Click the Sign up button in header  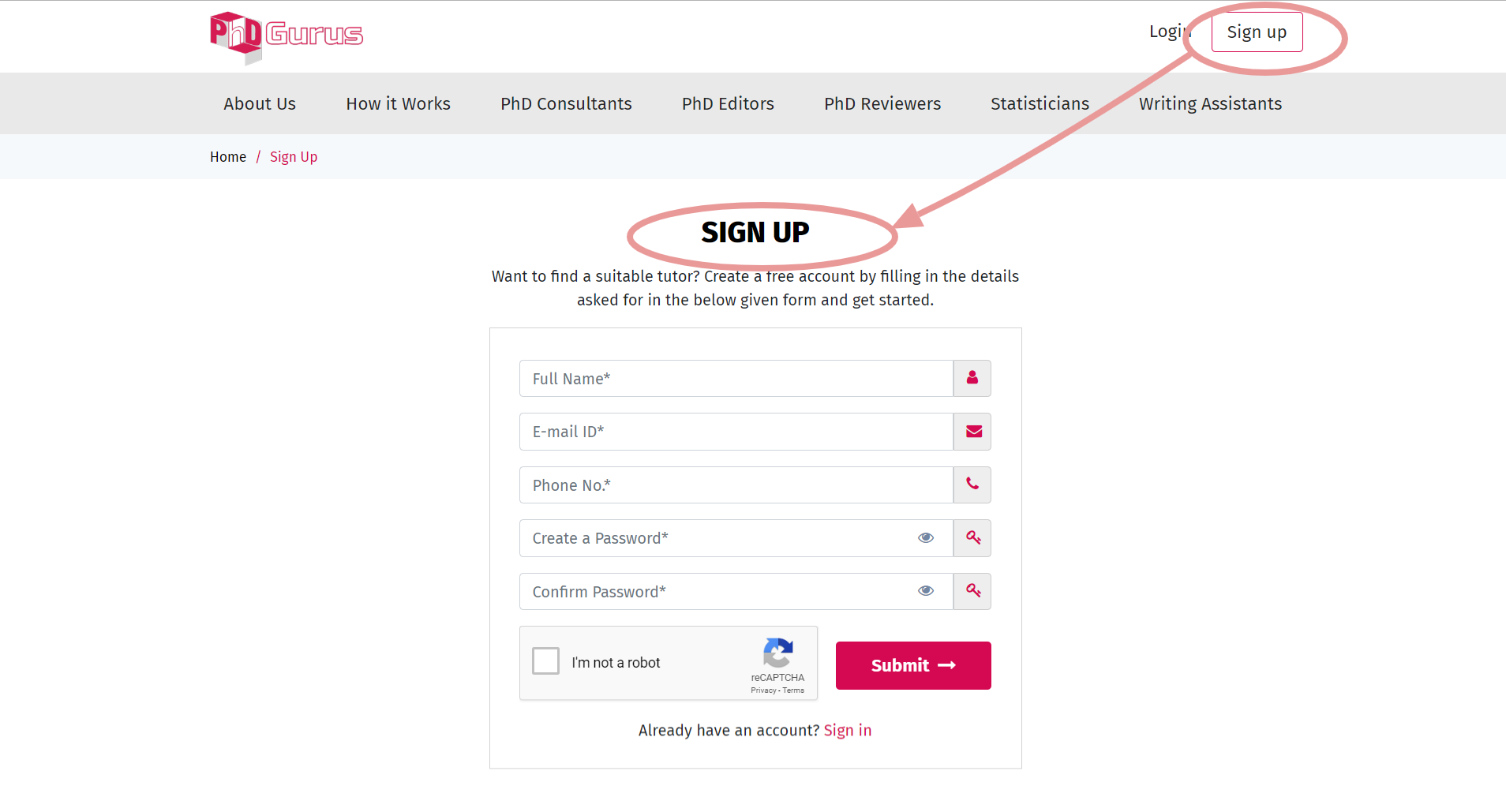tap(1257, 32)
